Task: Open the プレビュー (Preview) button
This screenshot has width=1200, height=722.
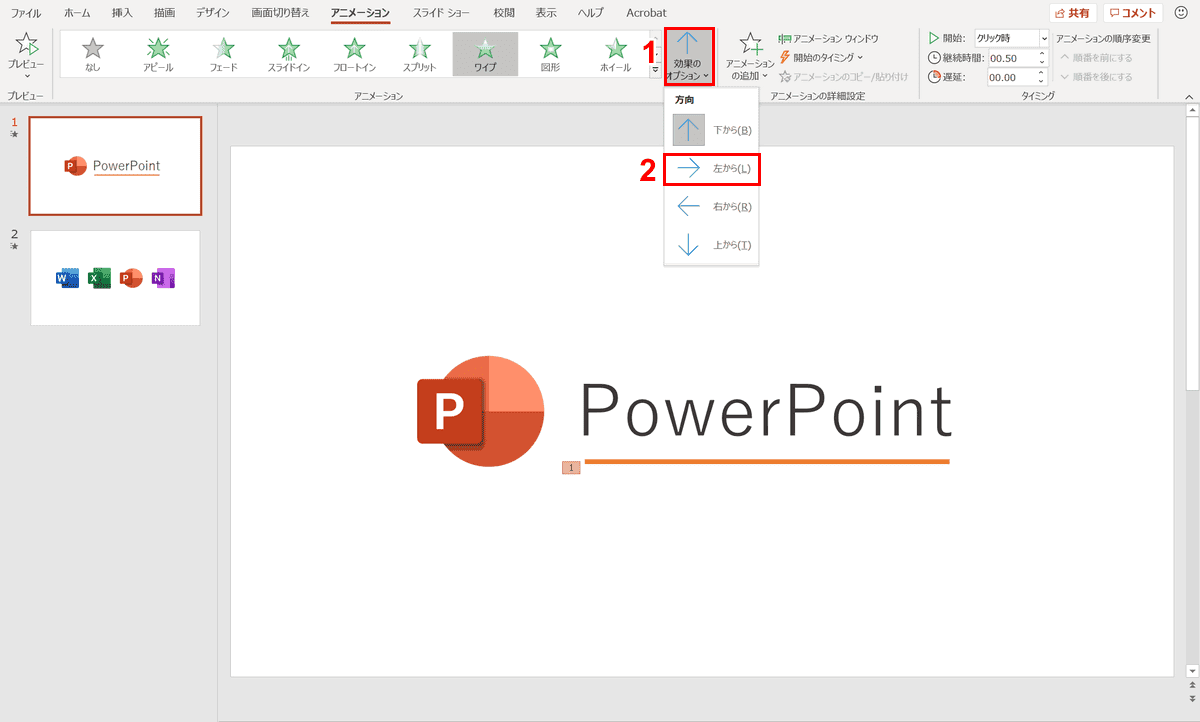Action: coord(26,55)
